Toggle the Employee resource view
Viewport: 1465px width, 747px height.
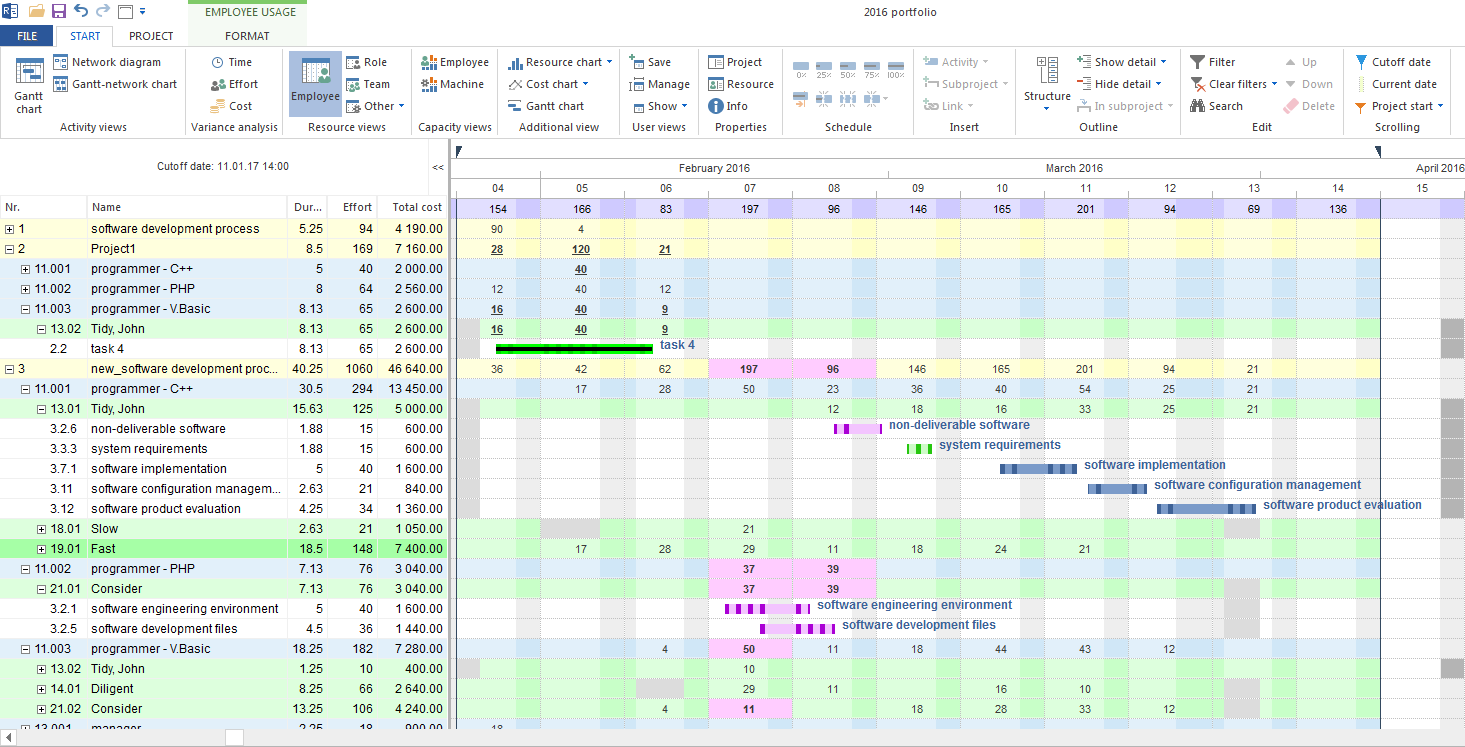[315, 85]
